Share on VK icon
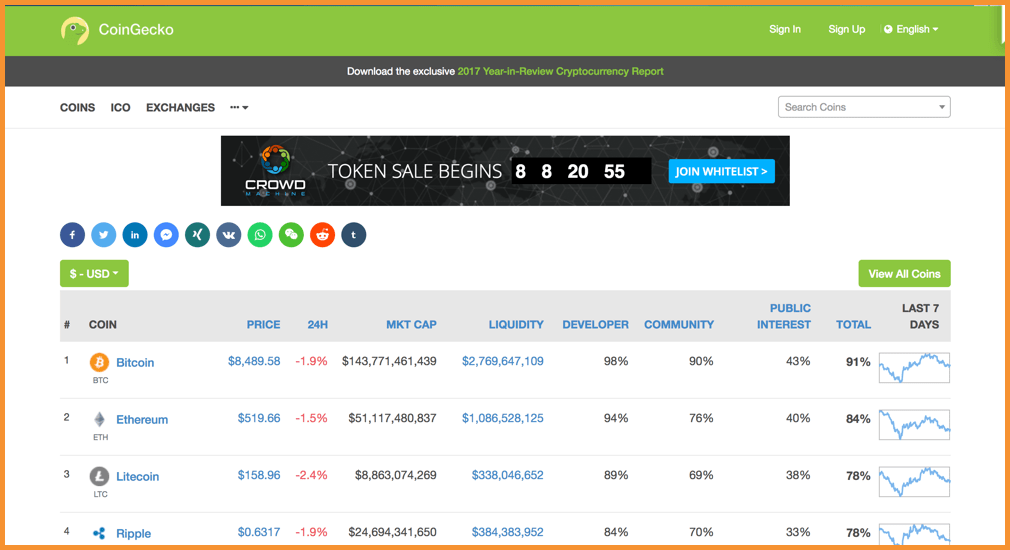The image size is (1010, 550). pos(229,235)
